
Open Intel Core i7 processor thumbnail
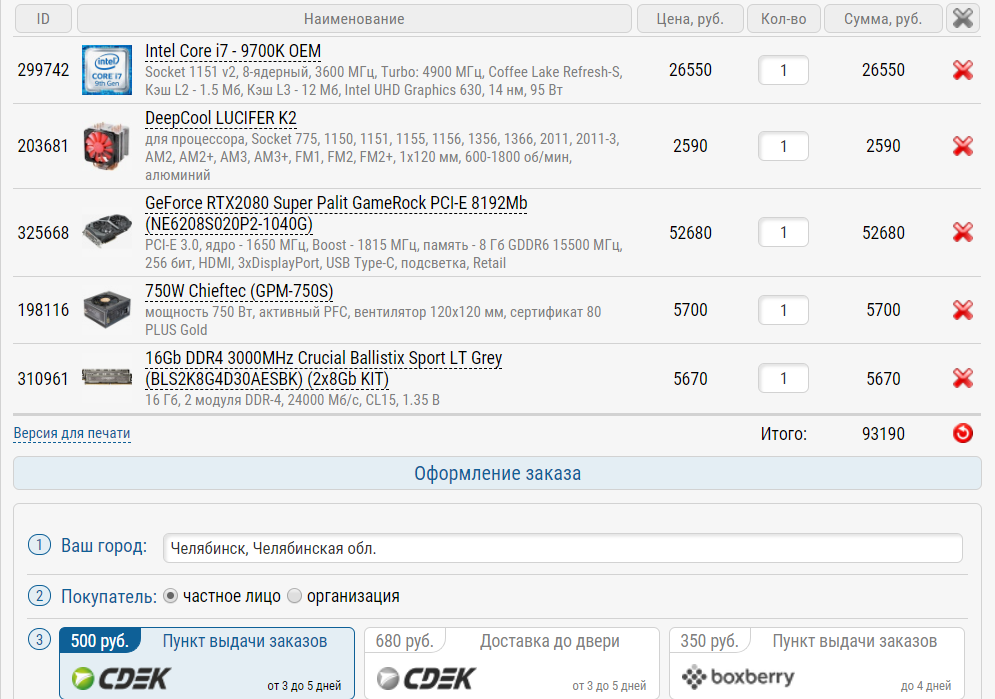pyautogui.click(x=107, y=70)
